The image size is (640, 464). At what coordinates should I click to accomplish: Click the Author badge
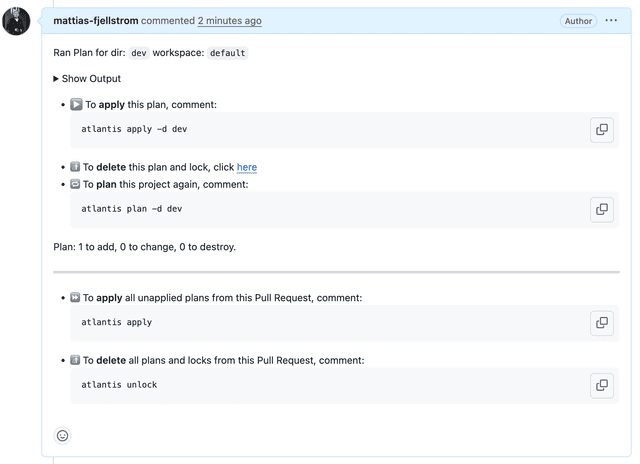pos(578,21)
